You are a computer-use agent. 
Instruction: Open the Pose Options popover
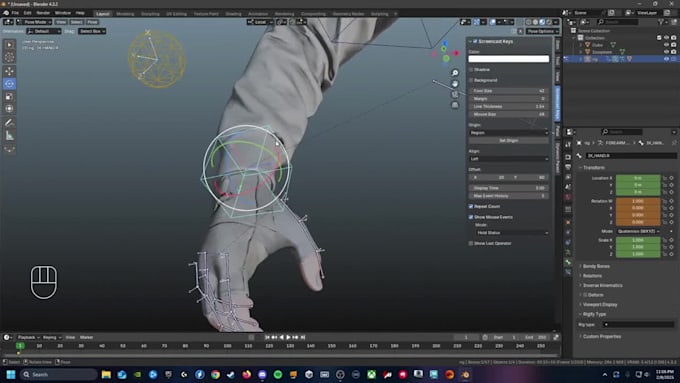click(543, 31)
